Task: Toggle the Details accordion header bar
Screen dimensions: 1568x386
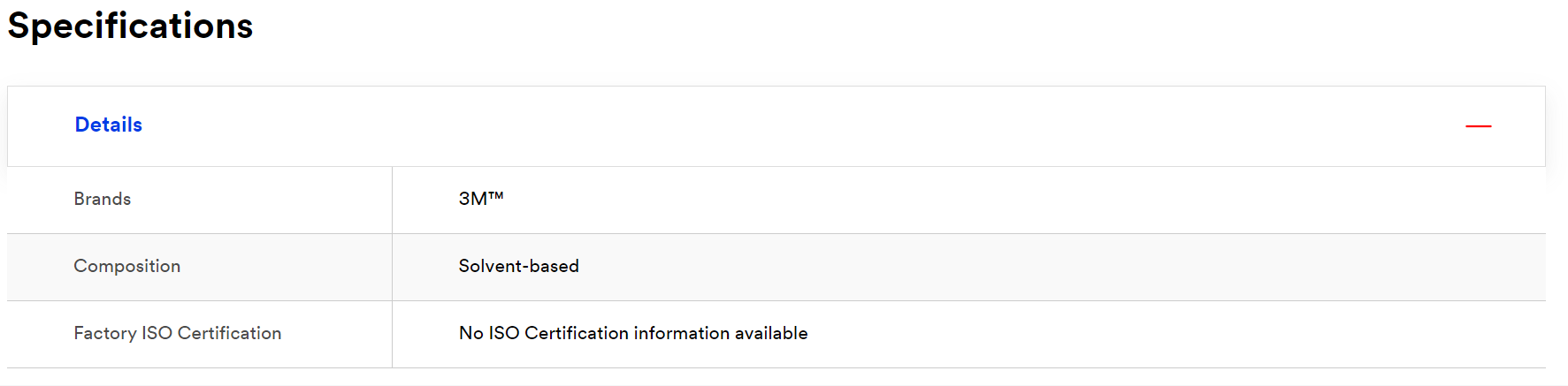Action: point(776,126)
